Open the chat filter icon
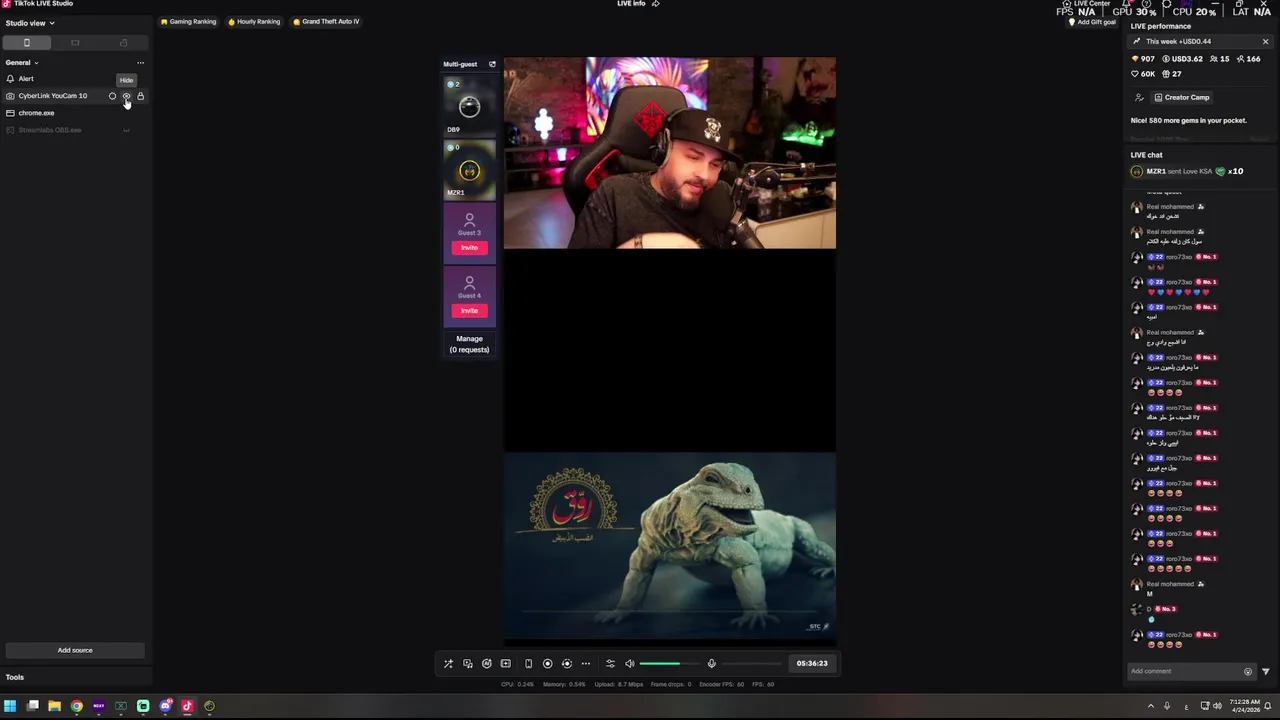Viewport: 1280px width, 720px height. [1265, 671]
